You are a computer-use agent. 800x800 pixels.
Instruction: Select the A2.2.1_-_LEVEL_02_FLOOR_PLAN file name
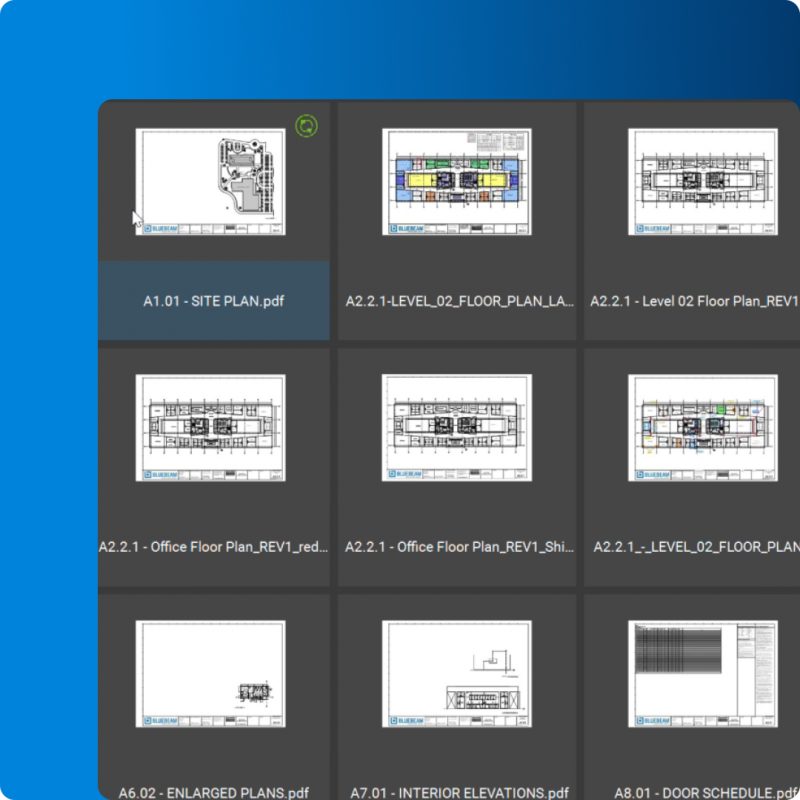coord(696,547)
